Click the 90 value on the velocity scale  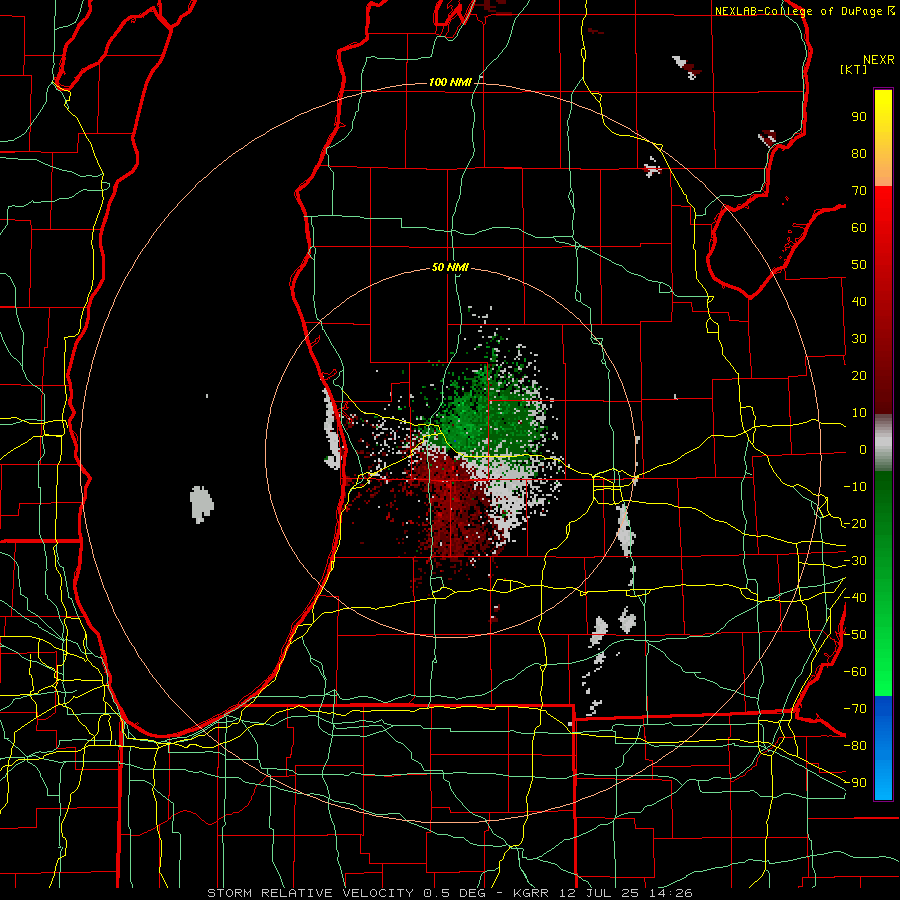[859, 117]
